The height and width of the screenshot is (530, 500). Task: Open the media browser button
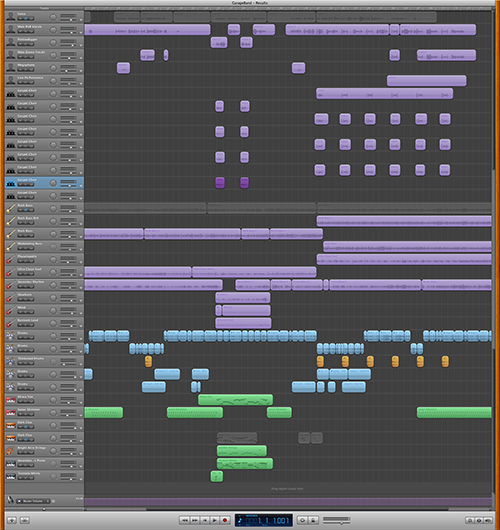pyautogui.click(x=488, y=521)
